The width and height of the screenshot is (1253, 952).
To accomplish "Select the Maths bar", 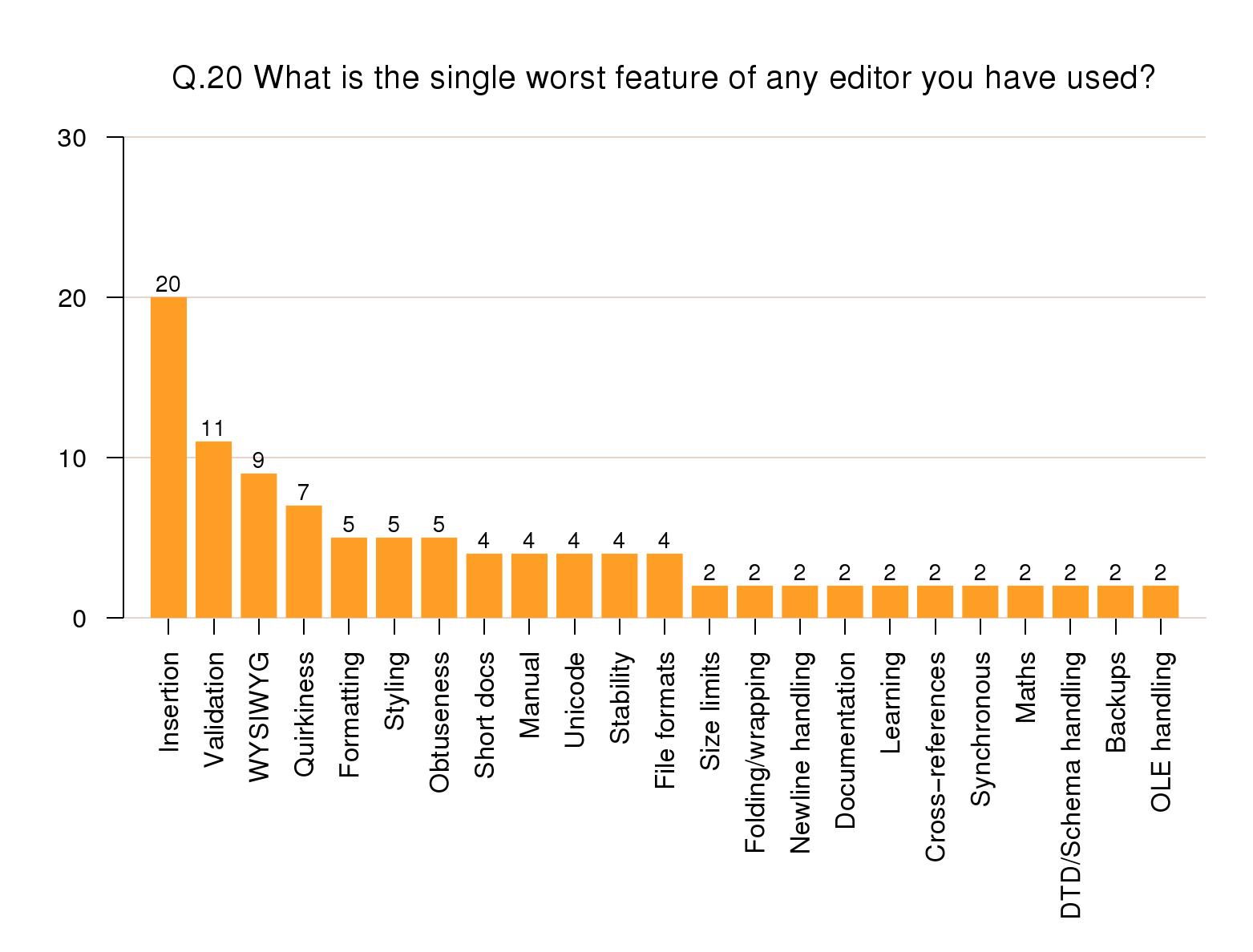I will coord(1025,602).
